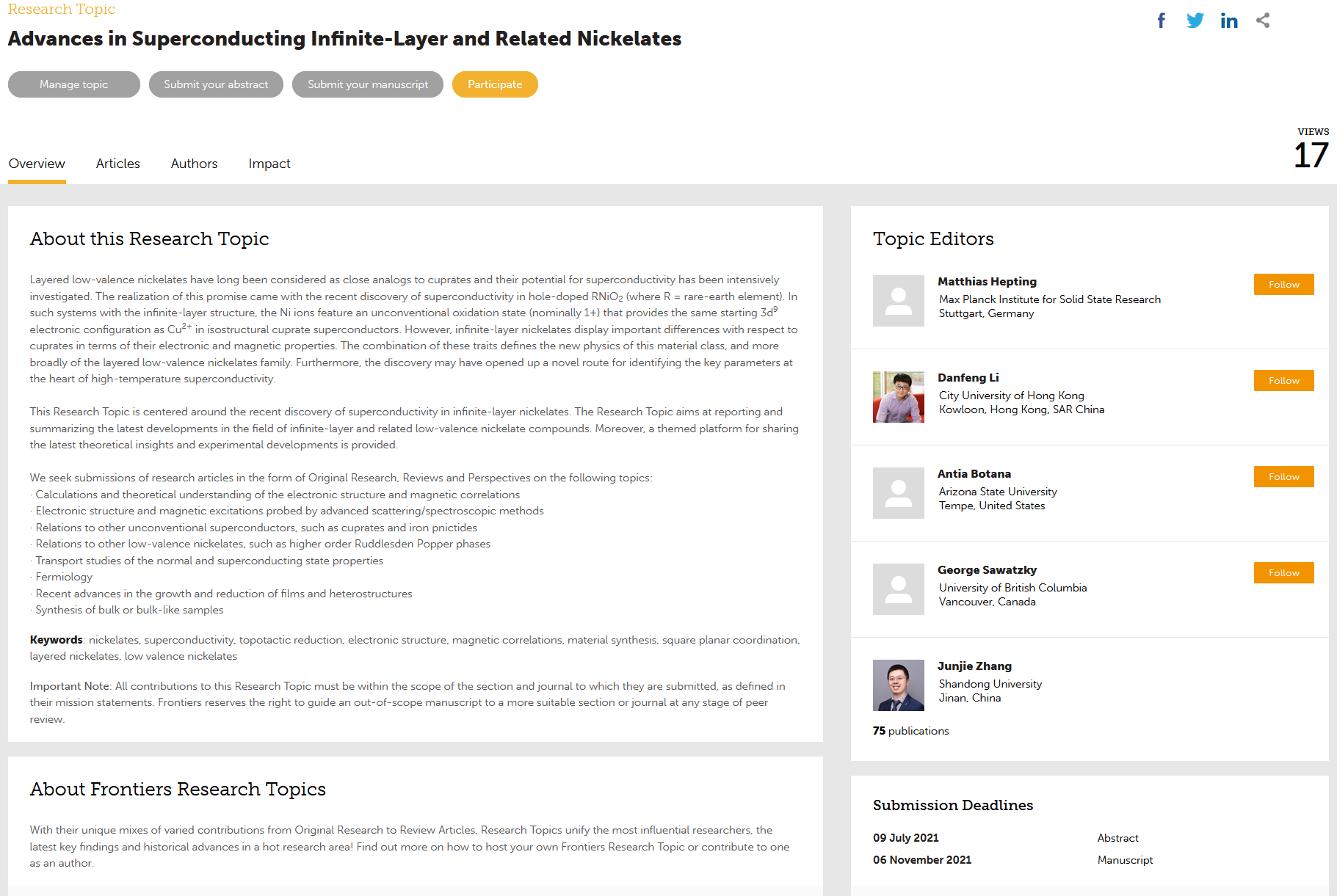
Task: Open Antia Botana's name link
Action: click(x=974, y=474)
